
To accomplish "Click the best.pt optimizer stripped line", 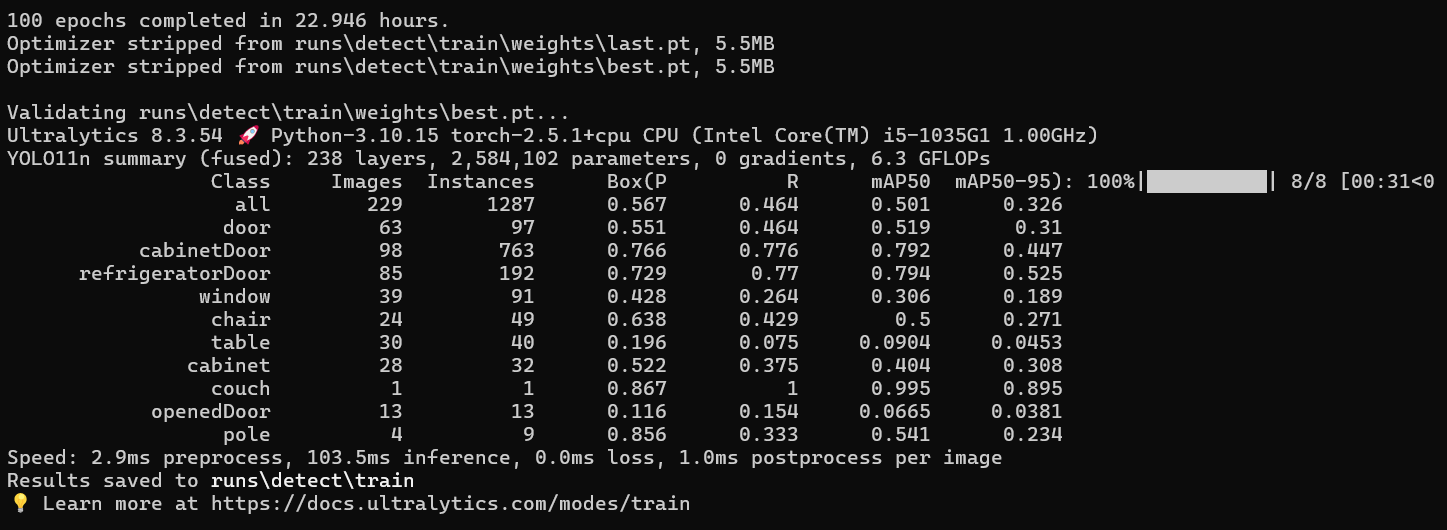I will click(390, 67).
